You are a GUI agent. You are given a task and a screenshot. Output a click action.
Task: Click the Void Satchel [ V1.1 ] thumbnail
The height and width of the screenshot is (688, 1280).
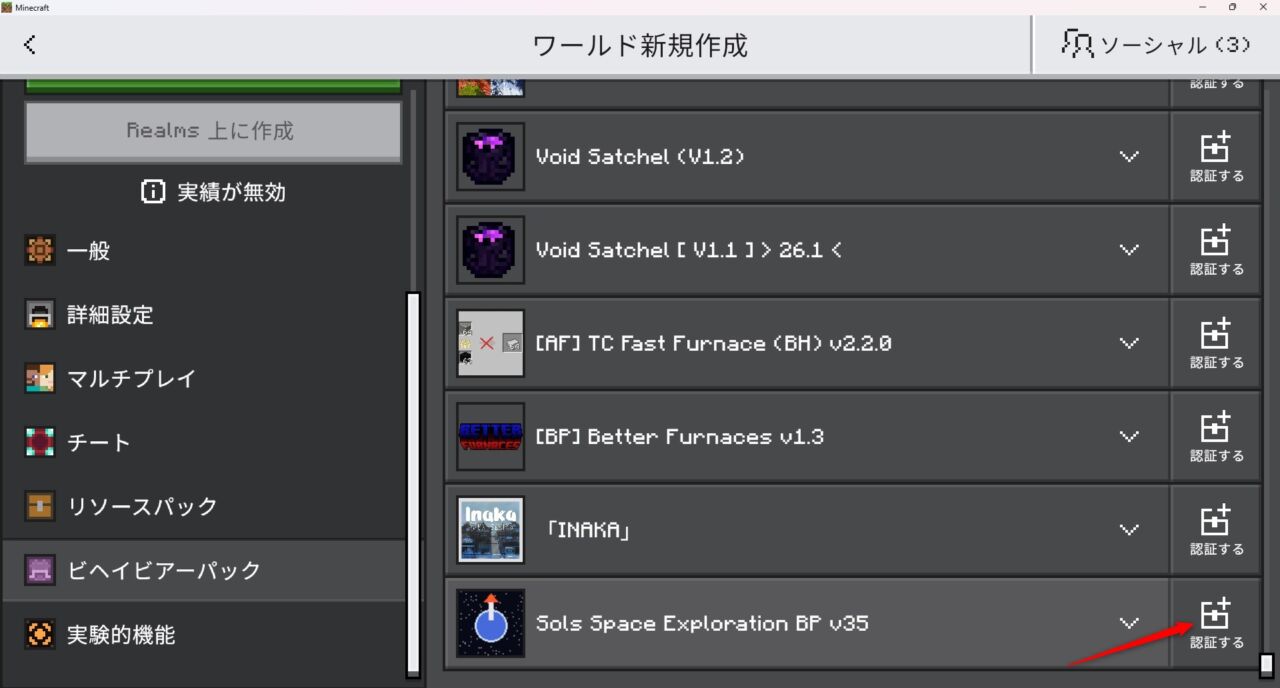(491, 250)
